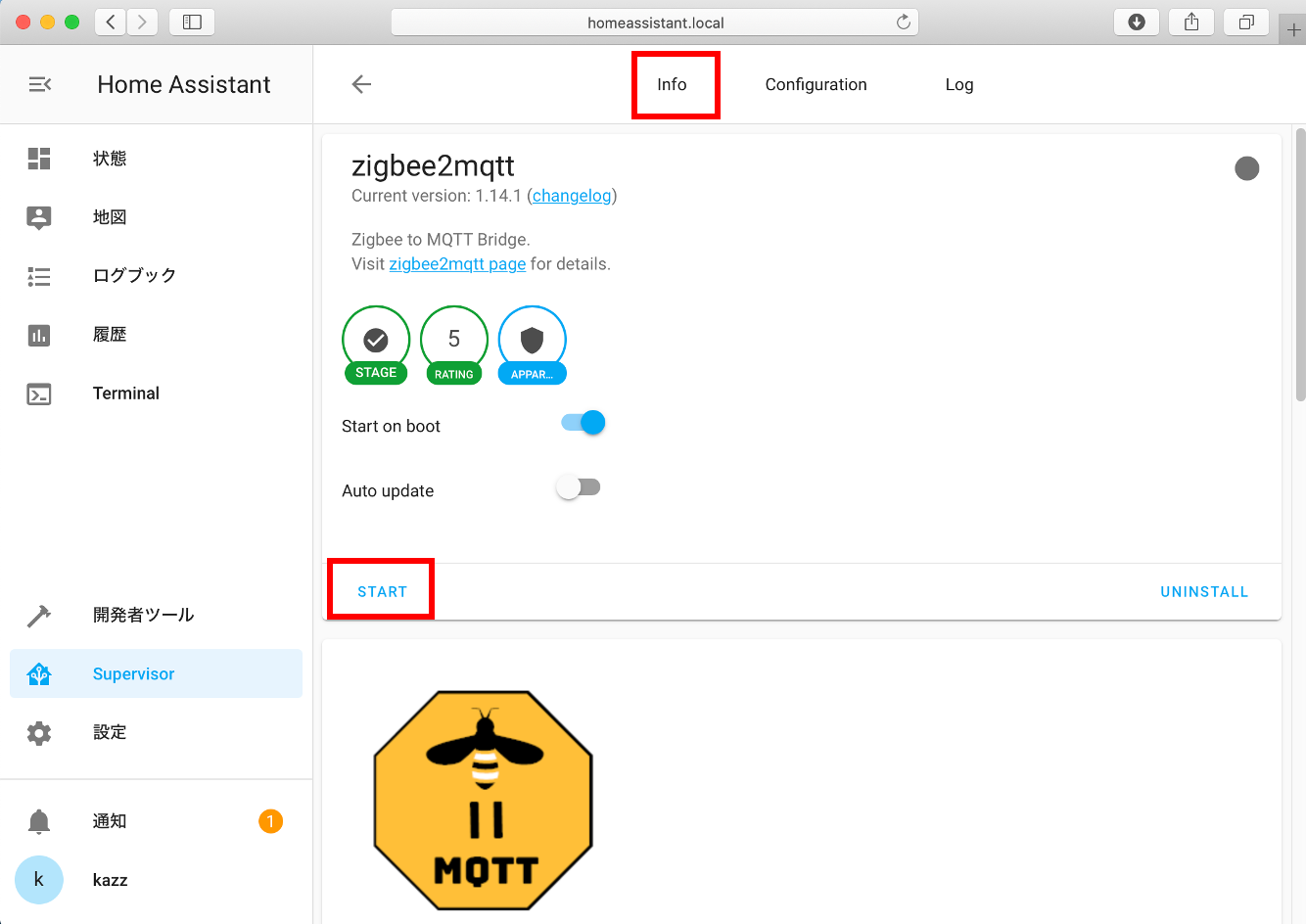Open the 地図 map icon
Viewport: 1306px width, 924px height.
pyautogui.click(x=39, y=217)
